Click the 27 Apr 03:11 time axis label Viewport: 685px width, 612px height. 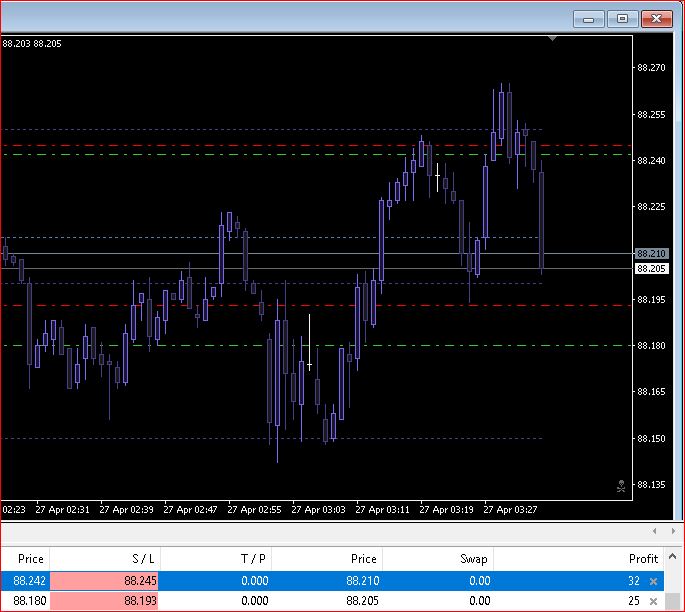coord(382,509)
